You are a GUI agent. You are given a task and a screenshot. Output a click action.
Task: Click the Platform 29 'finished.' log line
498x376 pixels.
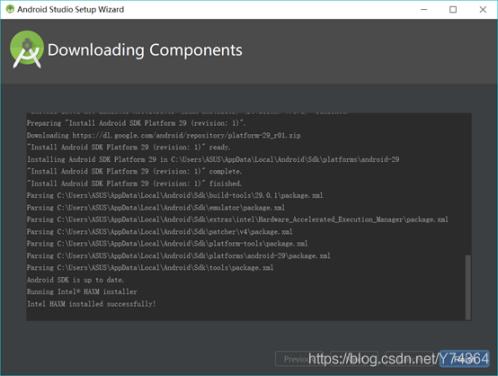pos(134,183)
